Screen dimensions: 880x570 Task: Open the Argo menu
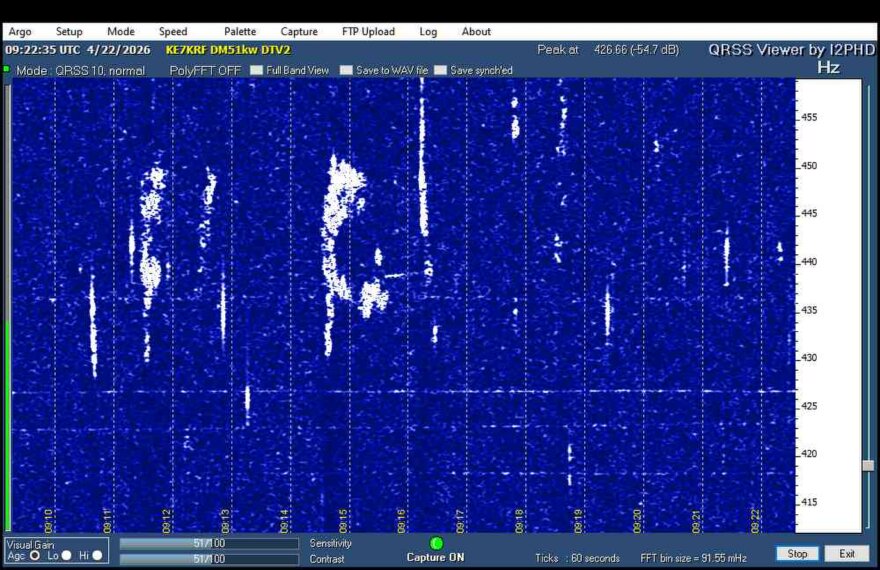tap(20, 32)
